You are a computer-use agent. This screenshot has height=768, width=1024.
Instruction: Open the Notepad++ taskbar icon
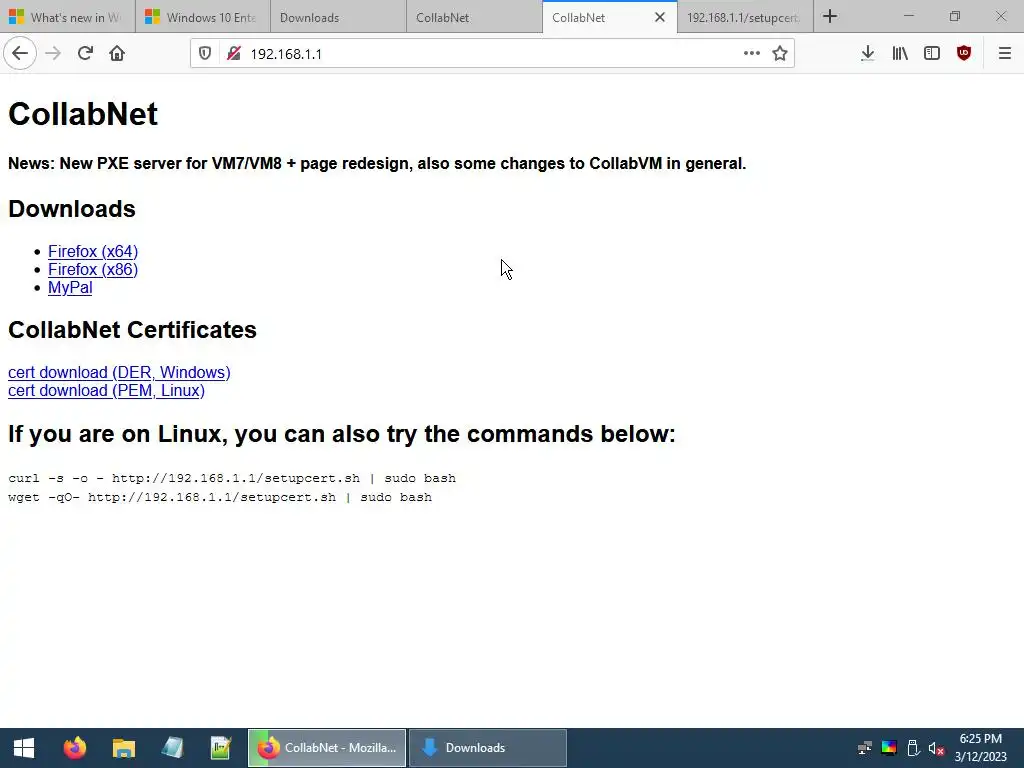click(221, 748)
